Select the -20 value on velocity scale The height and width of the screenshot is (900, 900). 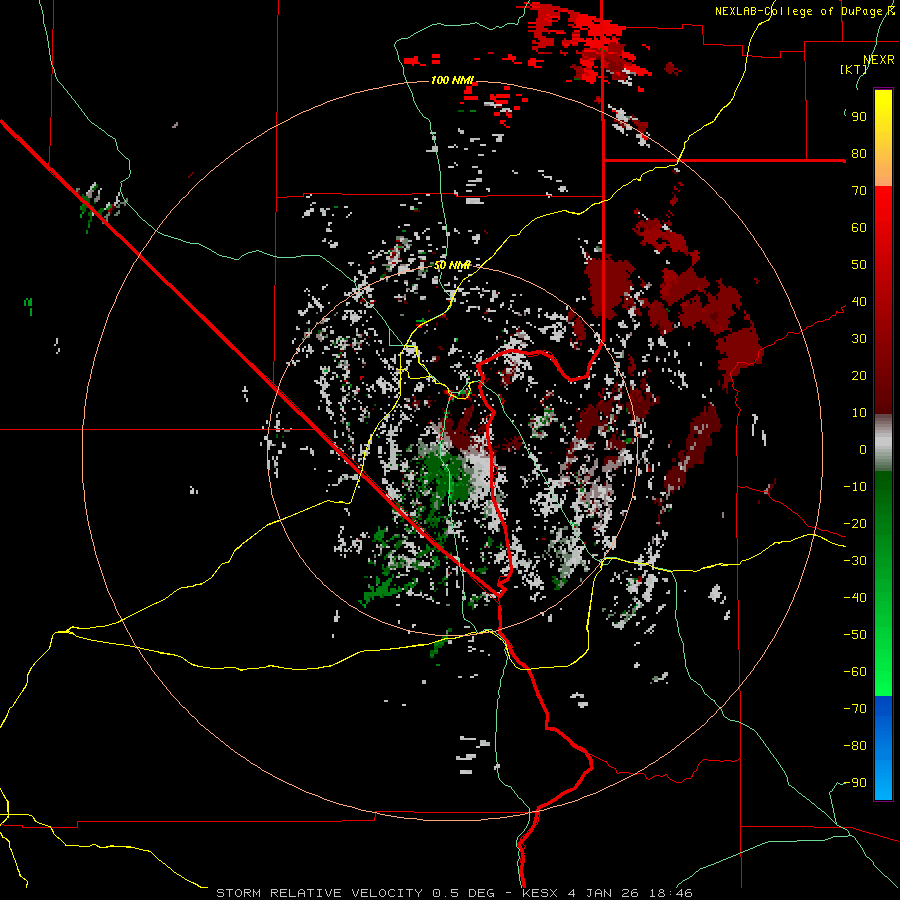[x=855, y=524]
